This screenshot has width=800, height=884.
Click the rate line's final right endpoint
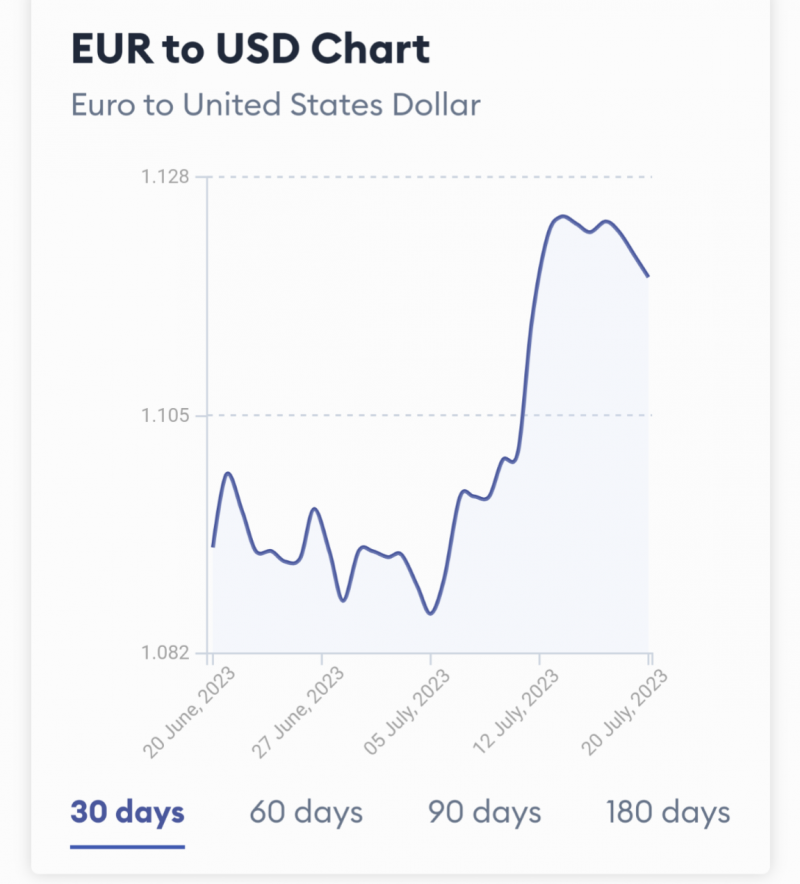click(649, 276)
